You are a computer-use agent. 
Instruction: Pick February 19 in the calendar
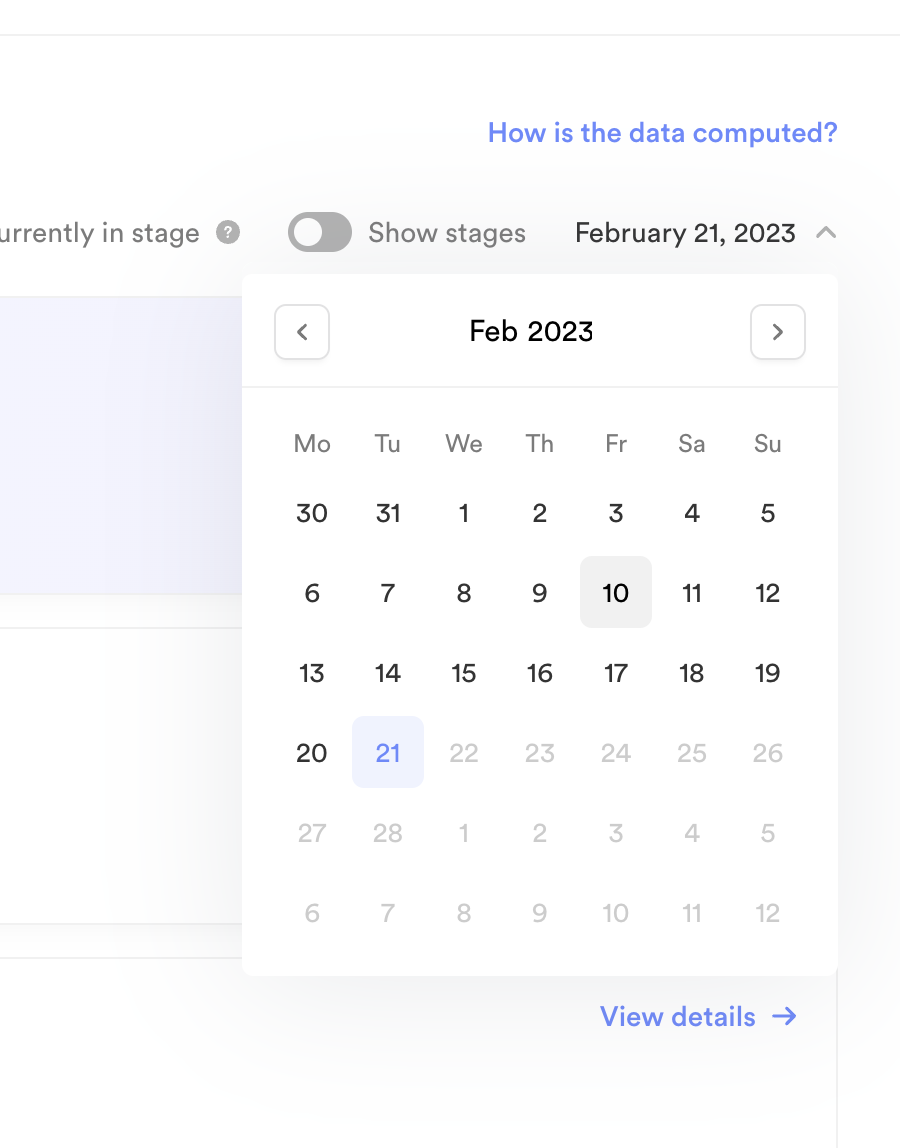(768, 673)
